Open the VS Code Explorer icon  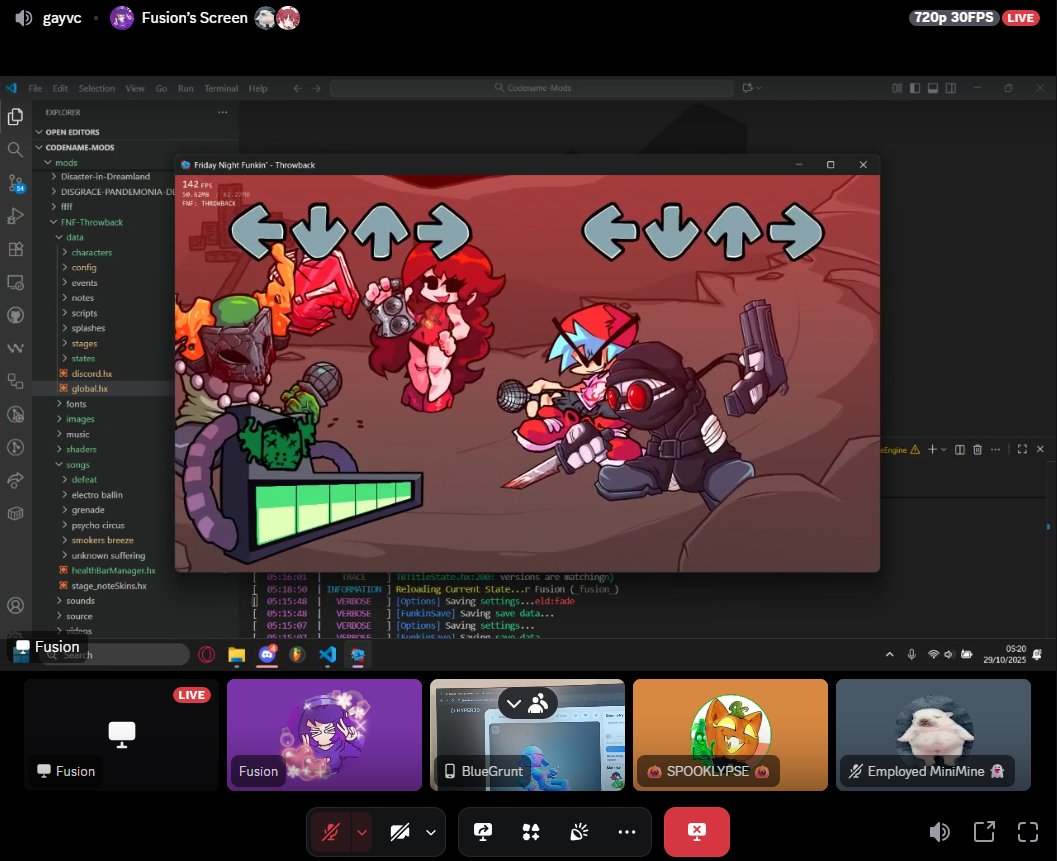pos(16,117)
